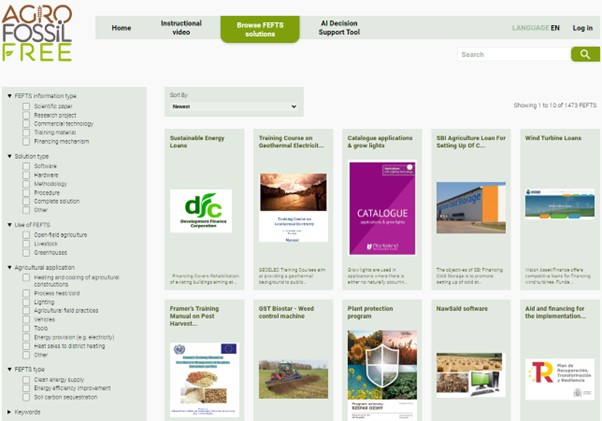Tick the Tools checkbox

26,328
